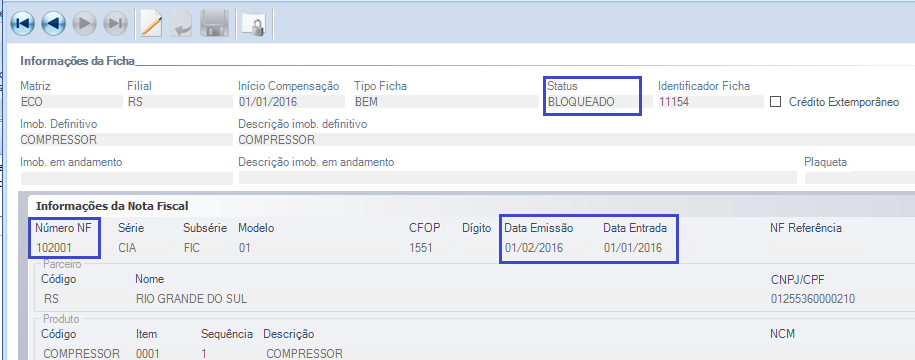The height and width of the screenshot is (360, 915).
Task: Click the Tipo Ficha field showing BEM
Action: coord(446,102)
